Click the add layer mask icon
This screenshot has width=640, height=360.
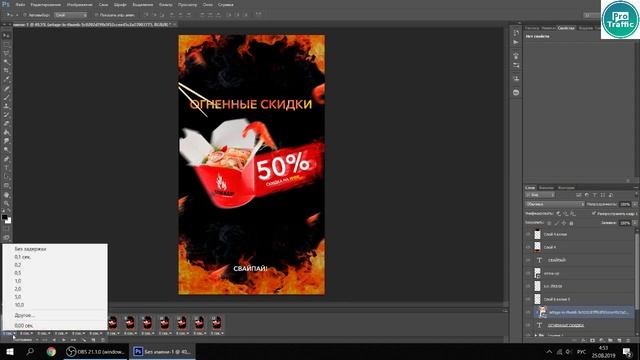[x=592, y=340]
